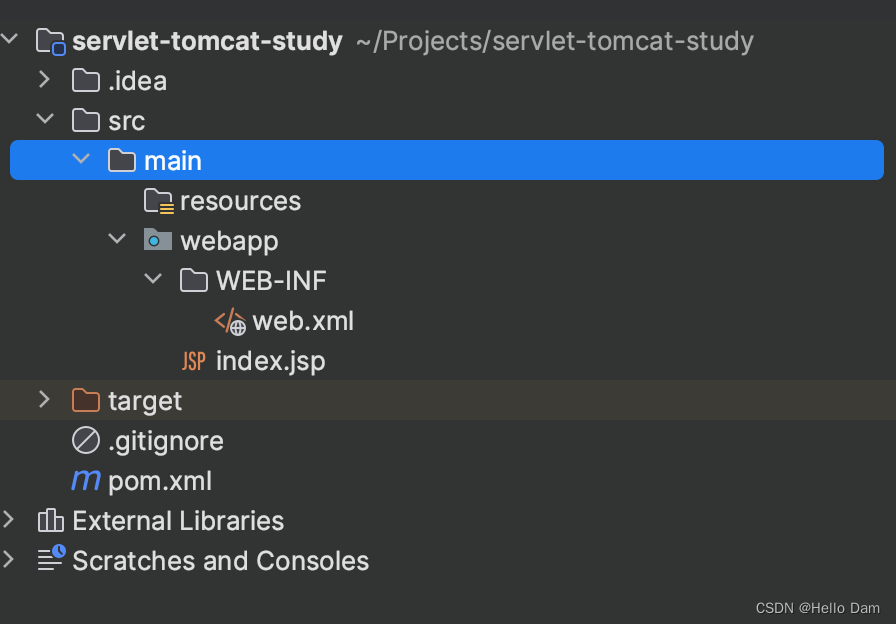
Task: Click the .gitignore ignore-file icon
Action: click(86, 441)
